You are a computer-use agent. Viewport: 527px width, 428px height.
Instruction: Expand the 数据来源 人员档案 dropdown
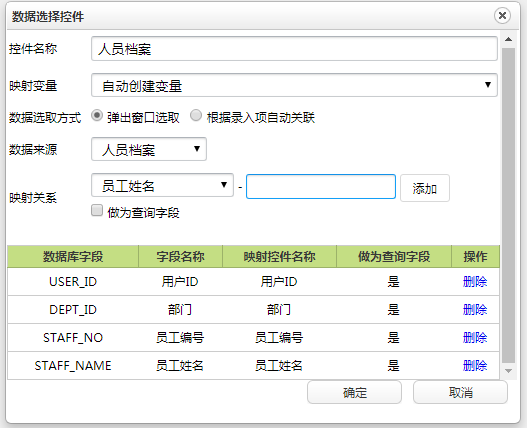pyautogui.click(x=149, y=149)
